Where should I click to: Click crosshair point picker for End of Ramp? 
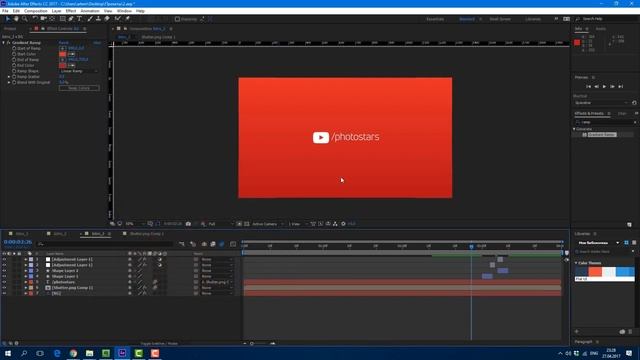[x=62, y=60]
